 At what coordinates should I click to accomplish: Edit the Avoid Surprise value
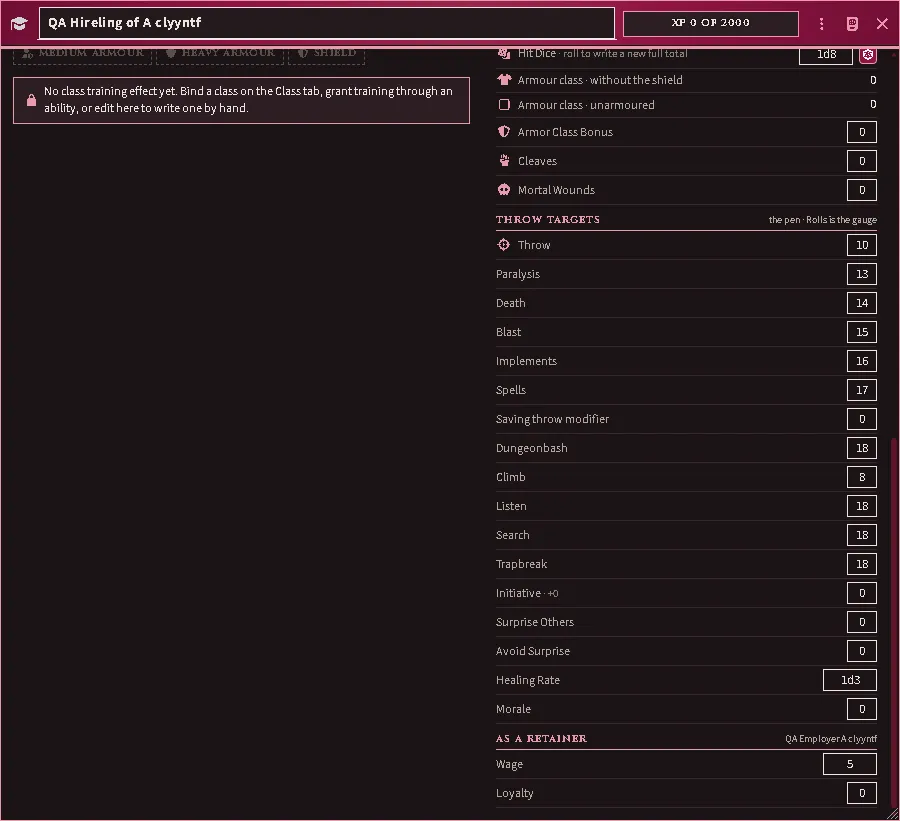pyautogui.click(x=862, y=651)
